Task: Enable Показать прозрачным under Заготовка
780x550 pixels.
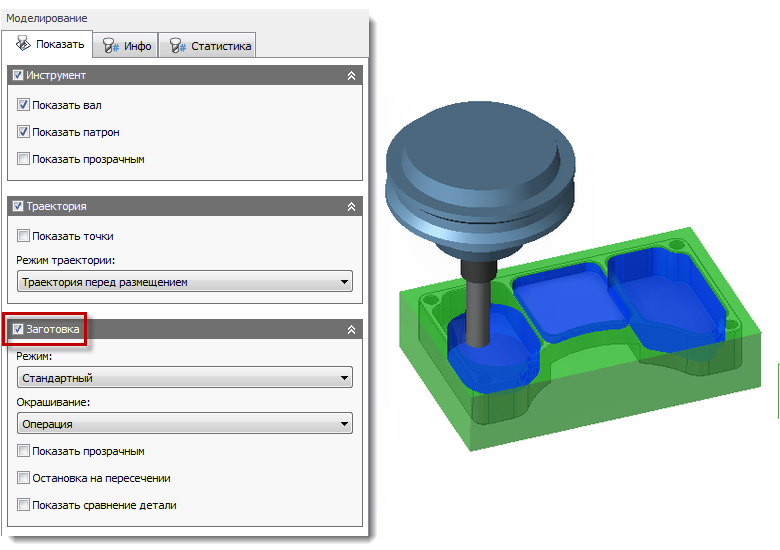Action: 23,451
